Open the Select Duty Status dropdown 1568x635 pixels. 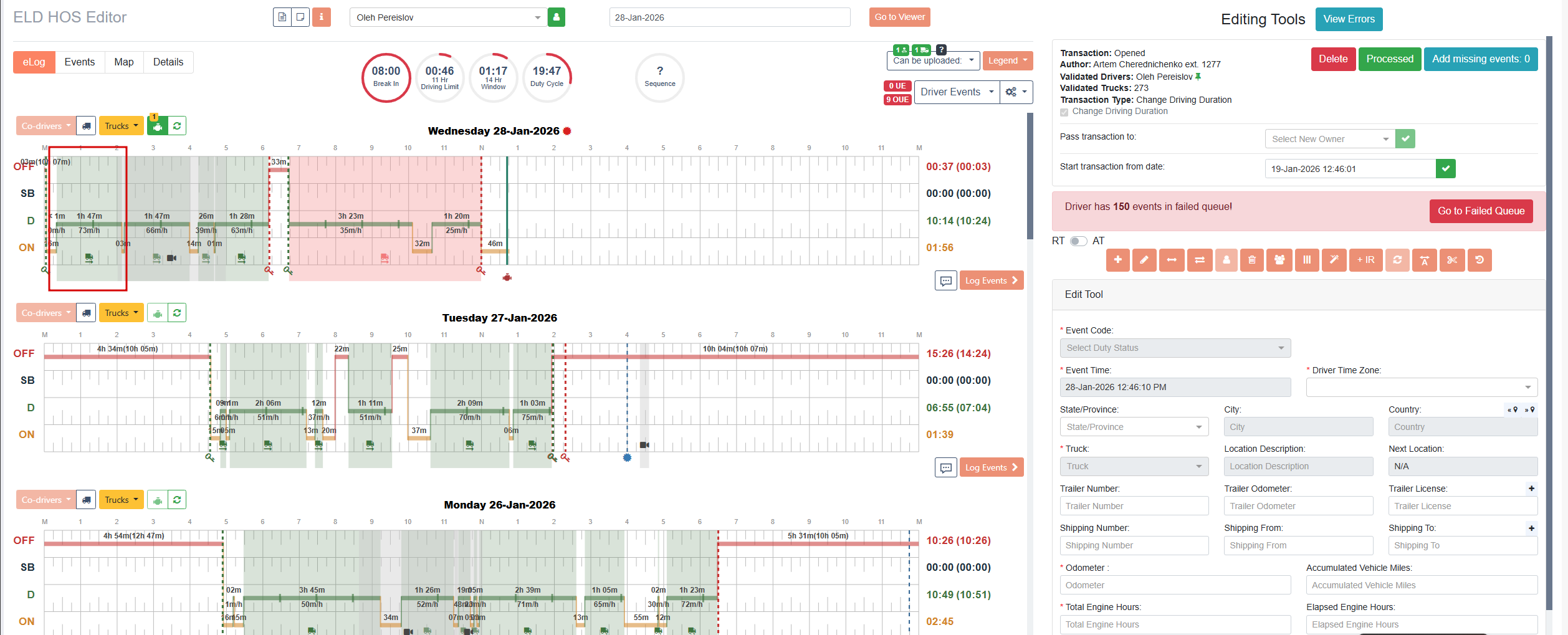click(x=1175, y=348)
